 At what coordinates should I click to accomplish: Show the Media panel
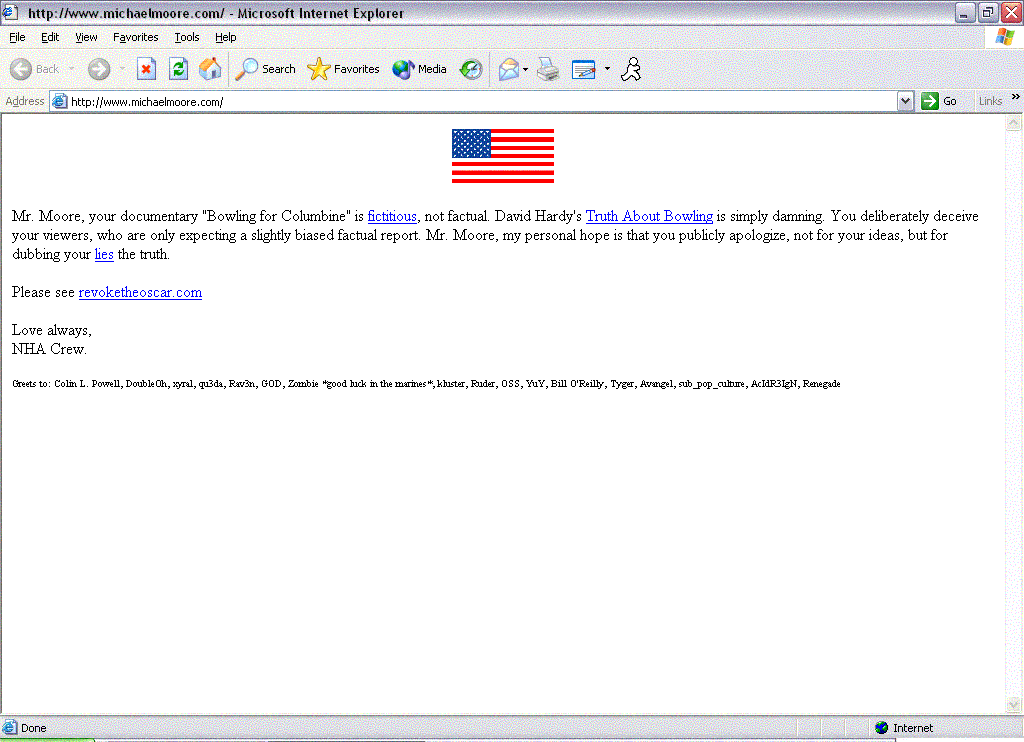pyautogui.click(x=419, y=69)
